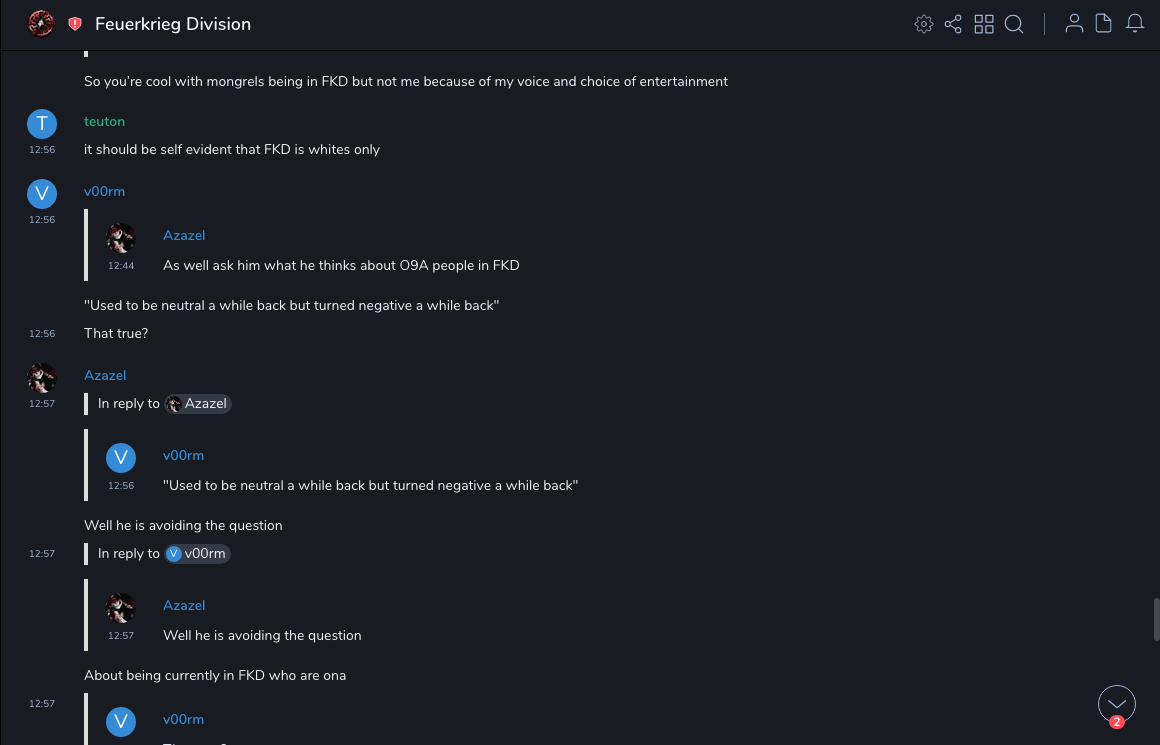The image size is (1160, 745).
Task: Open teuton's profile via username
Action: [x=104, y=121]
